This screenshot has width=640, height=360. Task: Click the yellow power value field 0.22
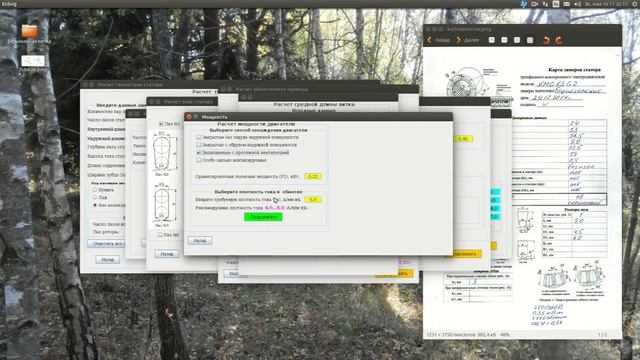coord(313,177)
